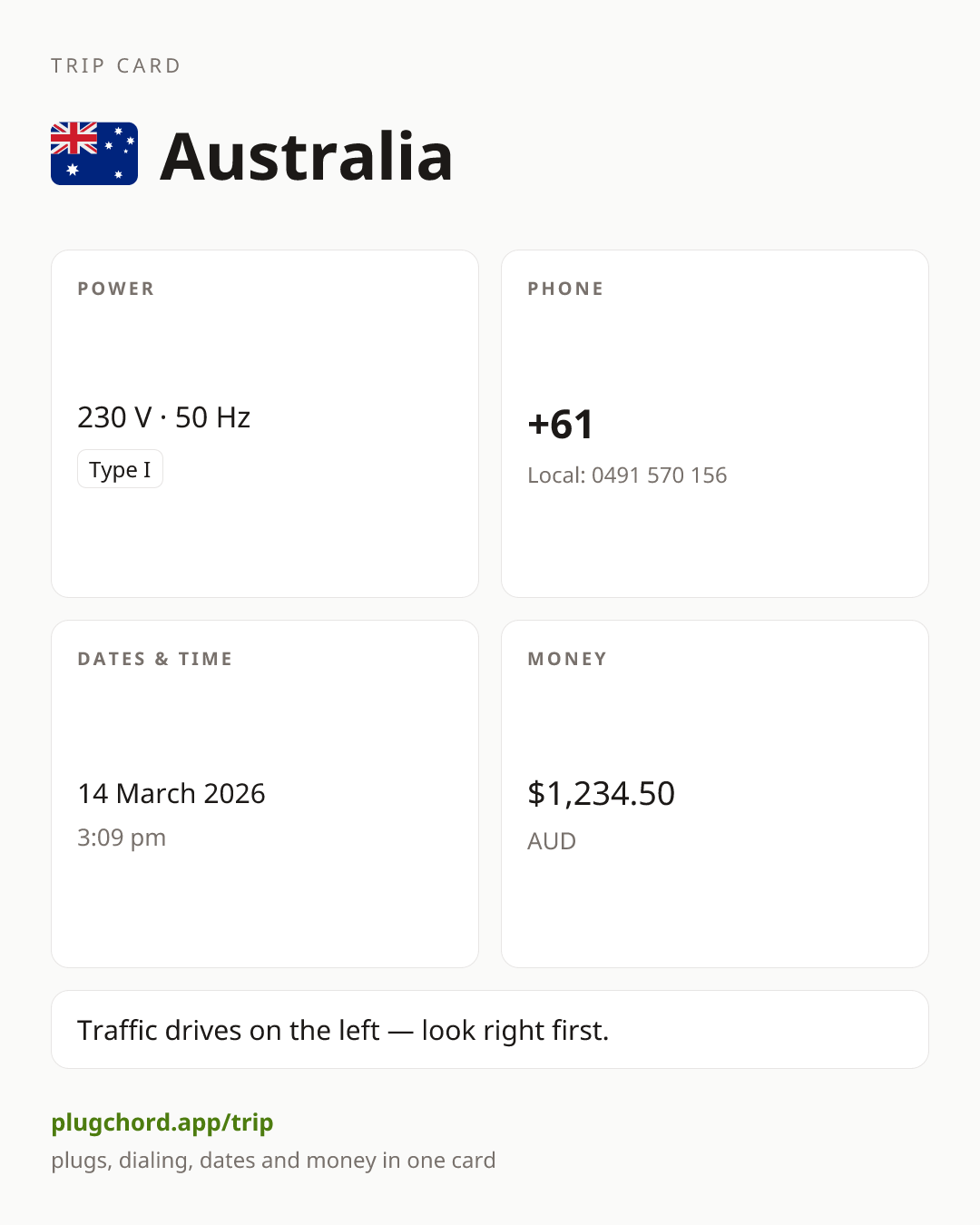Click the date 14 March 2026

tap(171, 794)
